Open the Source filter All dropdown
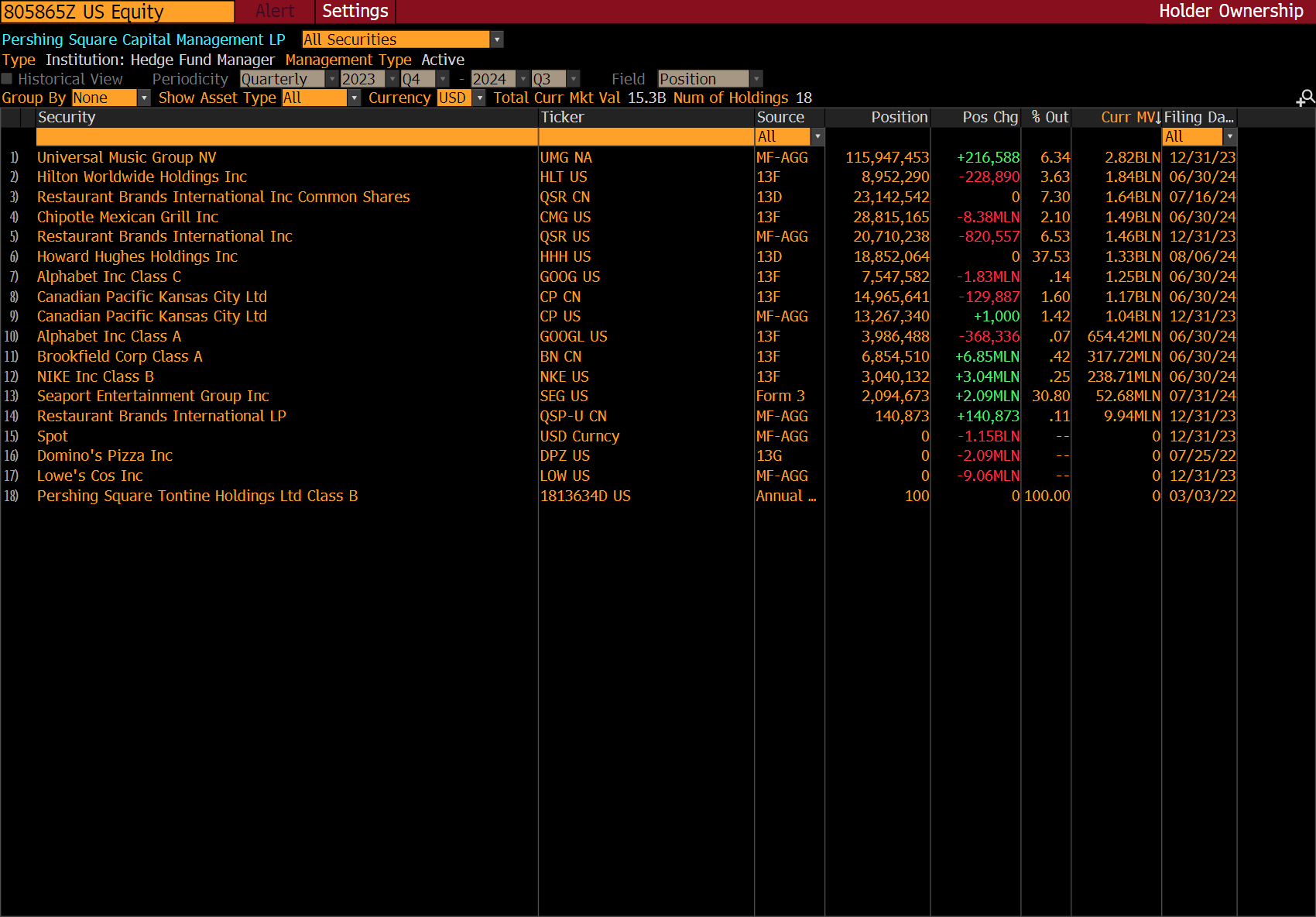This screenshot has height=917, width=1316. [790, 136]
